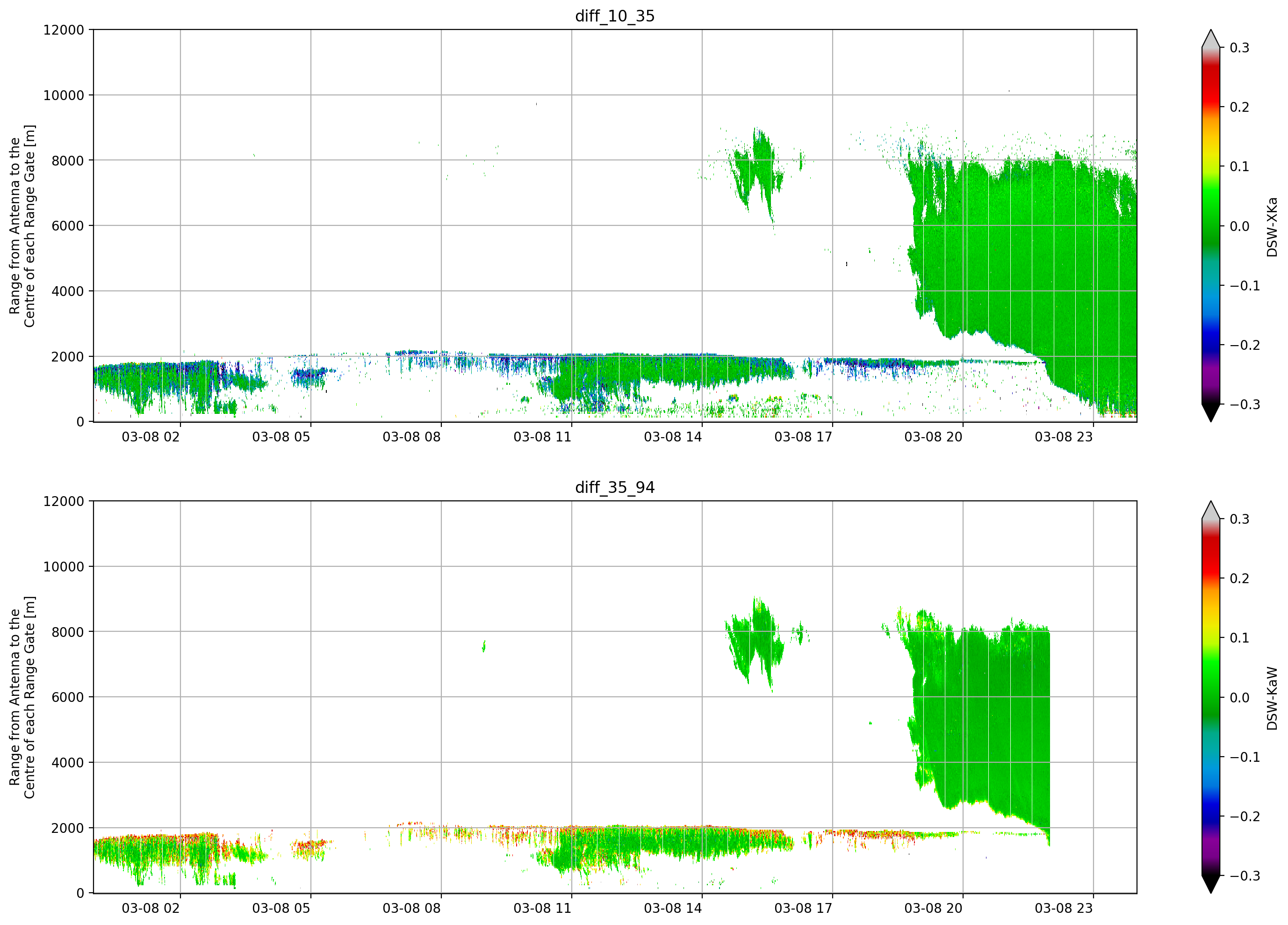The image size is (1288, 925).
Task: Click 2000 tick on diff_35_94 y-axis
Action: click(x=68, y=828)
